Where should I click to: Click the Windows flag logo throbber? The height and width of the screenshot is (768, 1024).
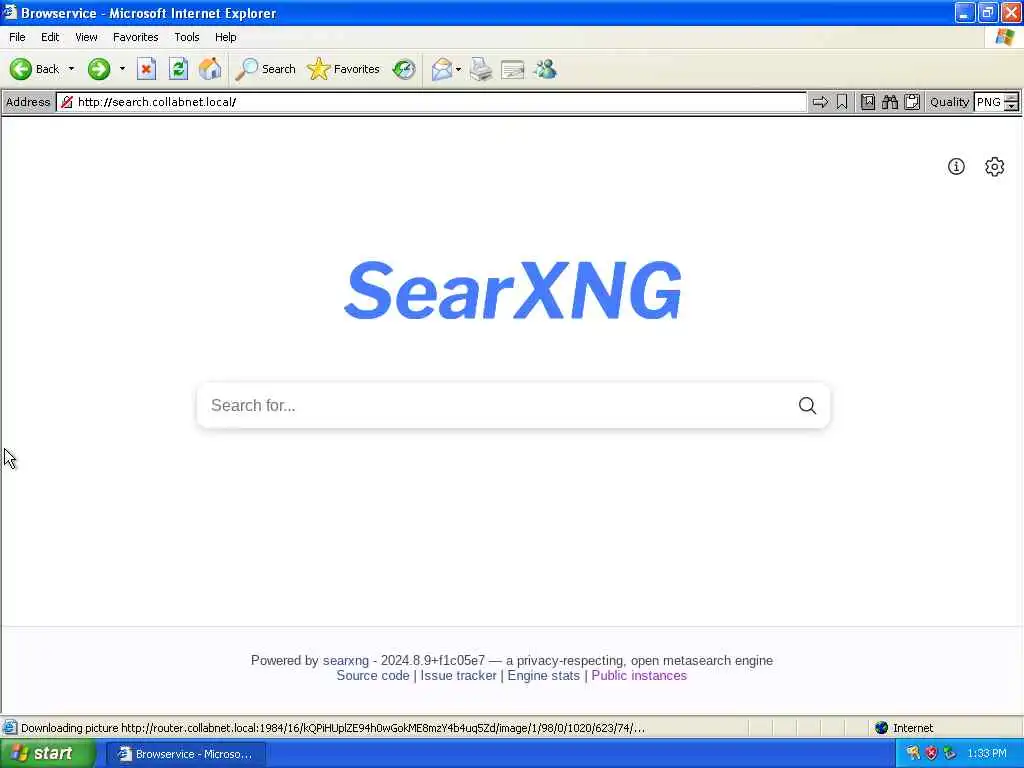coord(1004,37)
